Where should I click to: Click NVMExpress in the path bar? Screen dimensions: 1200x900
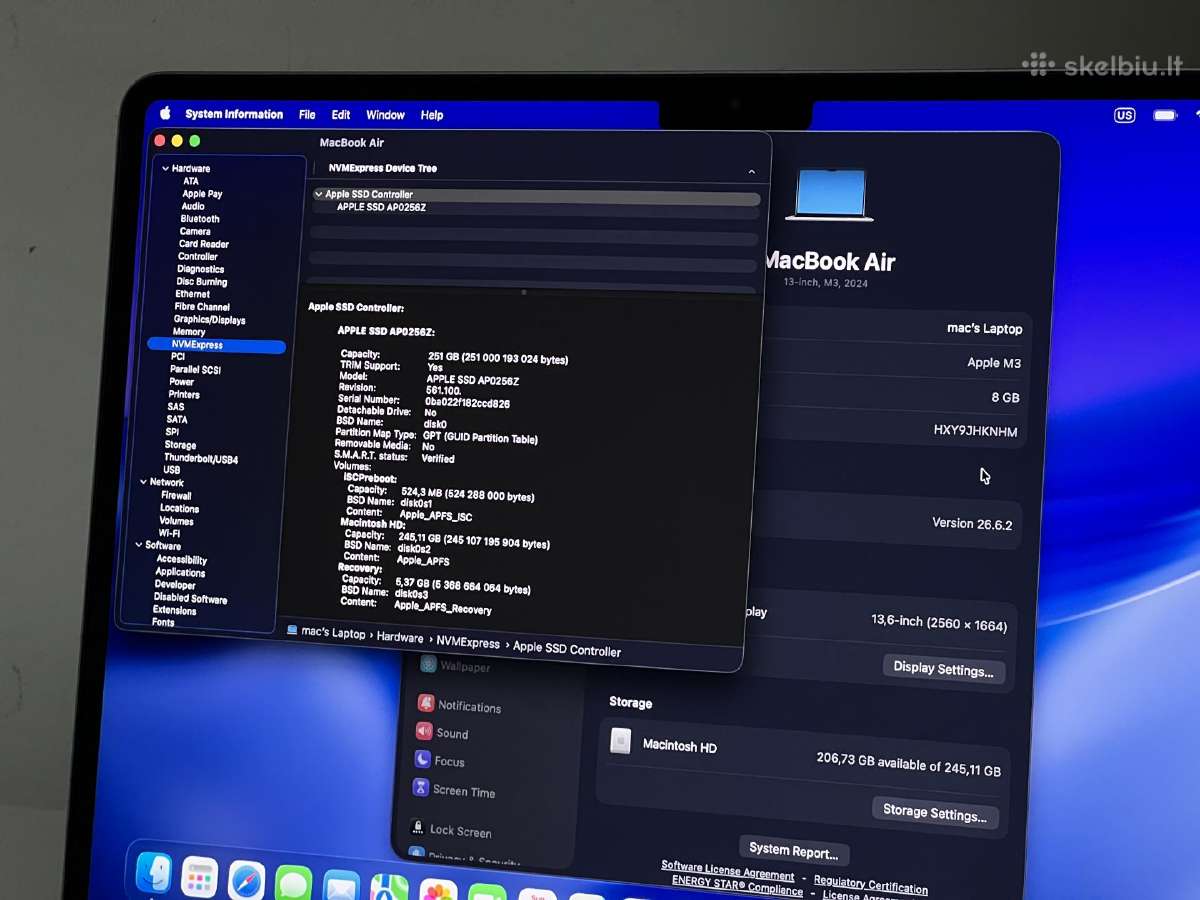coord(468,642)
